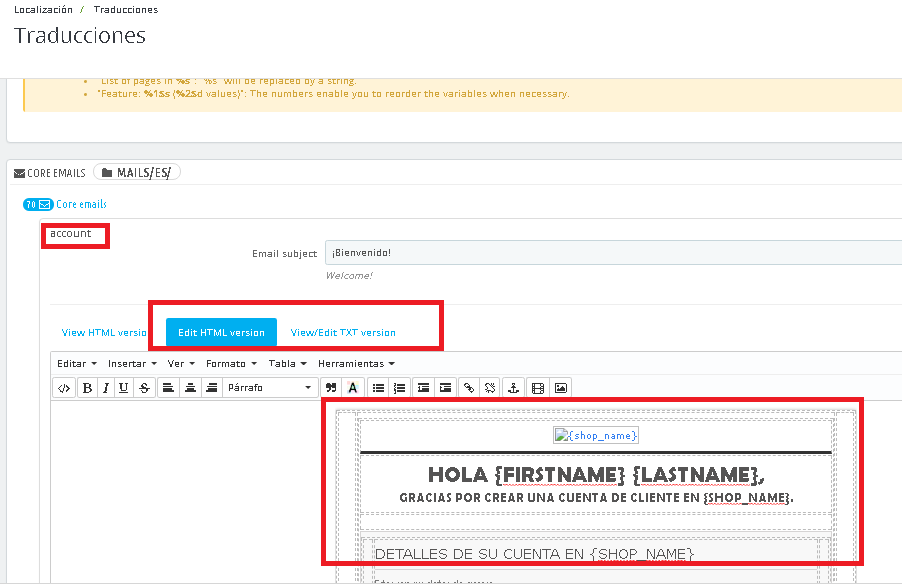The height and width of the screenshot is (584, 902).
Task: Open the Párrafo format dropdown
Action: pos(268,388)
